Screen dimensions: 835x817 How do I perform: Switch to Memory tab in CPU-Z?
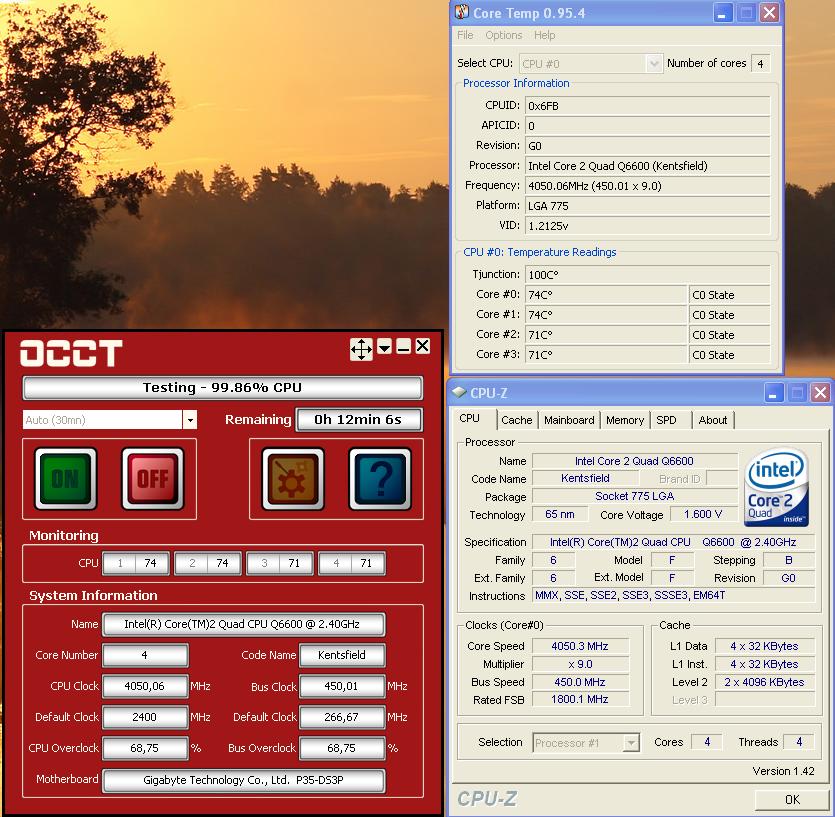click(625, 420)
